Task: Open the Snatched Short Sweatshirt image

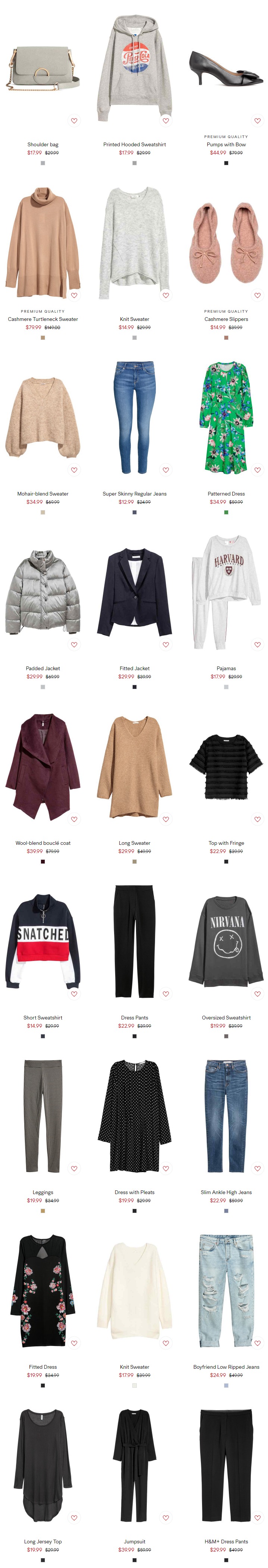Action: (x=42, y=941)
